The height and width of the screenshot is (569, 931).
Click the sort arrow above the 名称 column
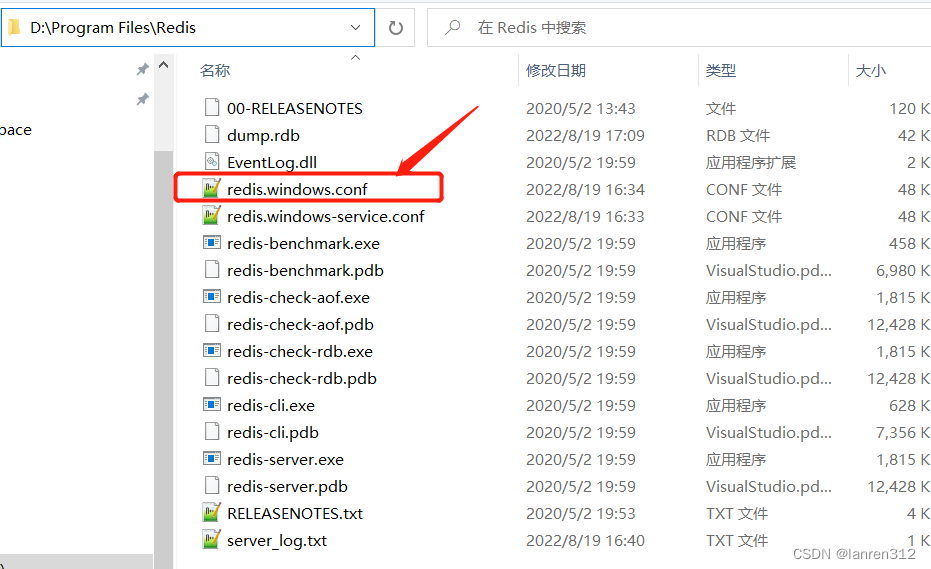tap(355, 58)
